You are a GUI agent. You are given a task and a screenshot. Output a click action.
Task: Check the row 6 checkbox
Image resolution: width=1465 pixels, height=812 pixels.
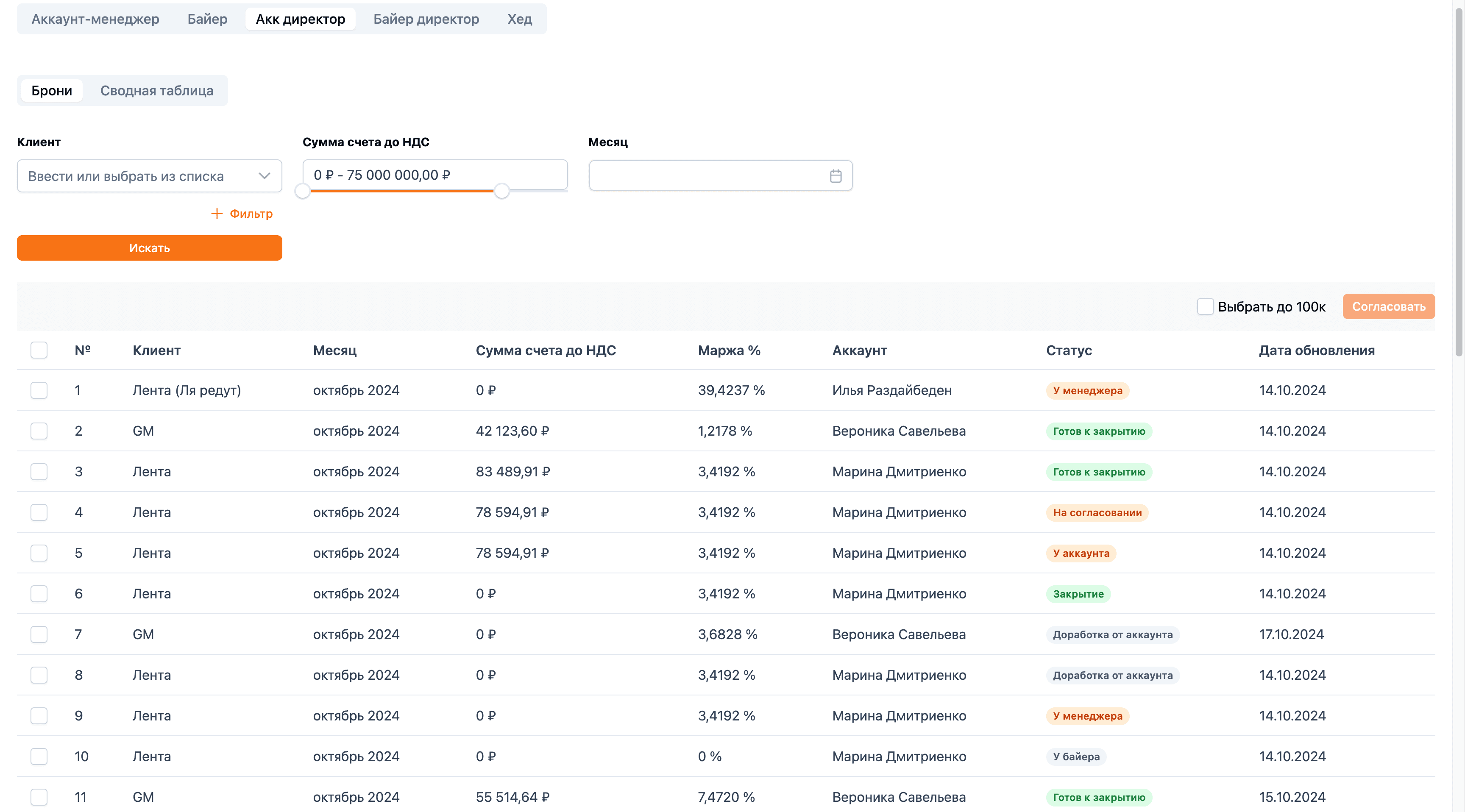(39, 594)
